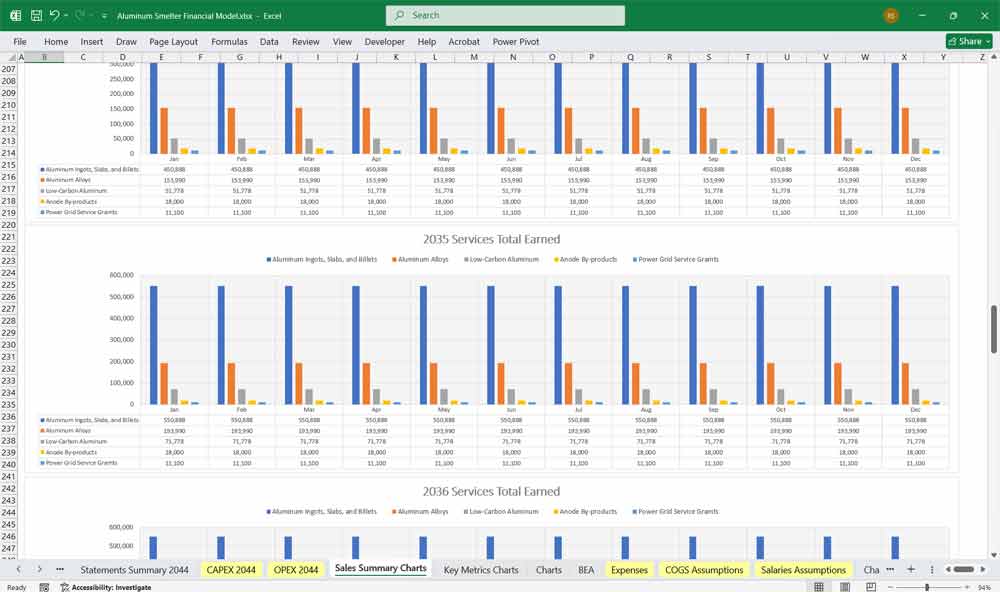Open Normal view from the status bar
Viewport: 1000px width, 592px height.
tap(819, 587)
